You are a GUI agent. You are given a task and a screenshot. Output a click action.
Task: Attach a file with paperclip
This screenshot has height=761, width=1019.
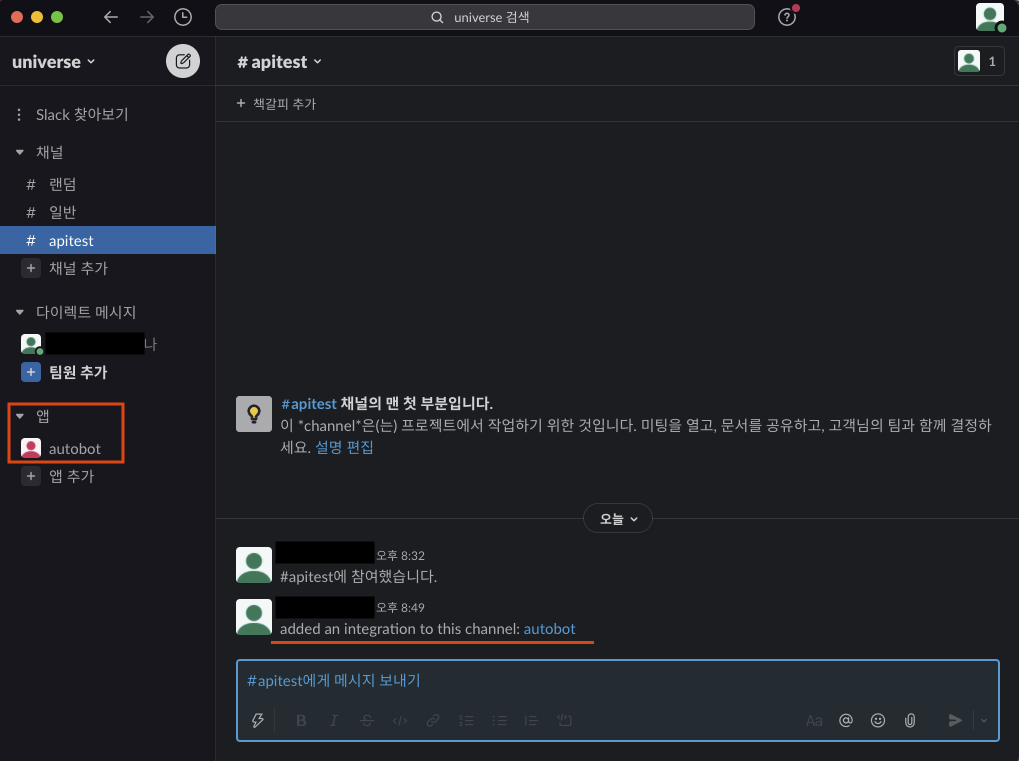pyautogui.click(x=910, y=720)
